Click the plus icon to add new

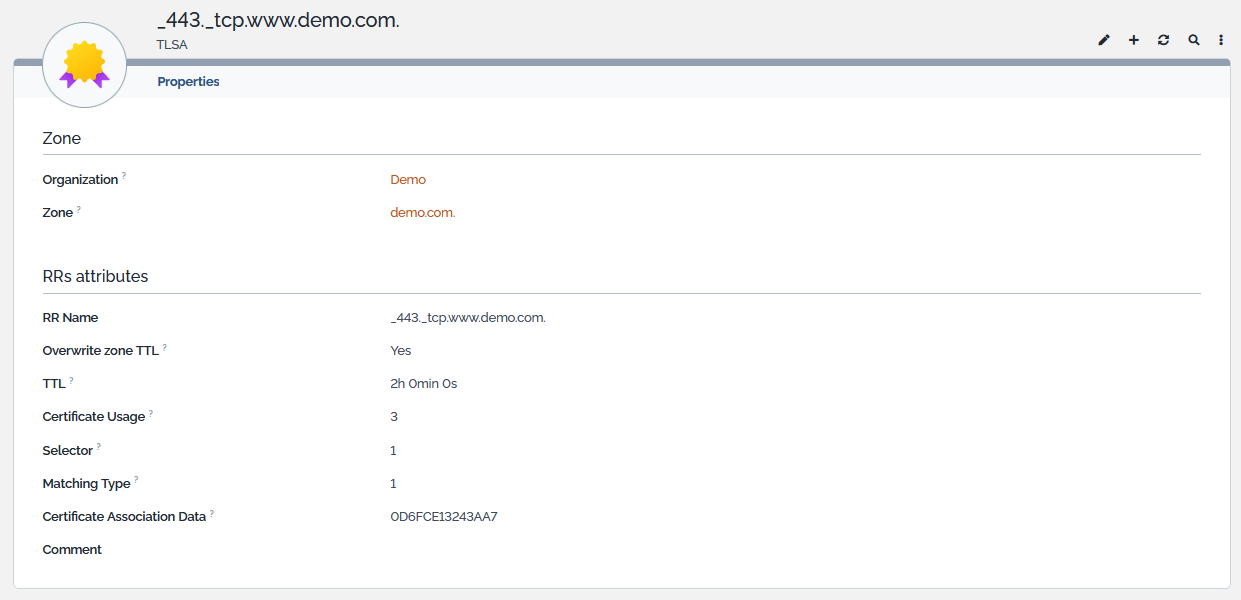pyautogui.click(x=1134, y=40)
